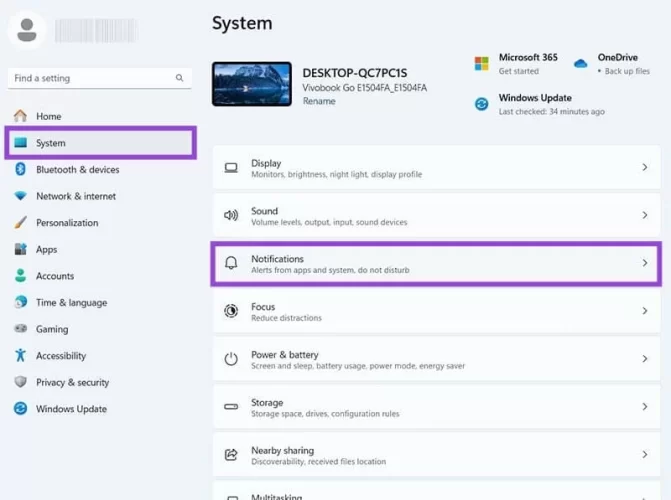Click the OneDrive cloud icon
The height and width of the screenshot is (500, 671).
[581, 64]
